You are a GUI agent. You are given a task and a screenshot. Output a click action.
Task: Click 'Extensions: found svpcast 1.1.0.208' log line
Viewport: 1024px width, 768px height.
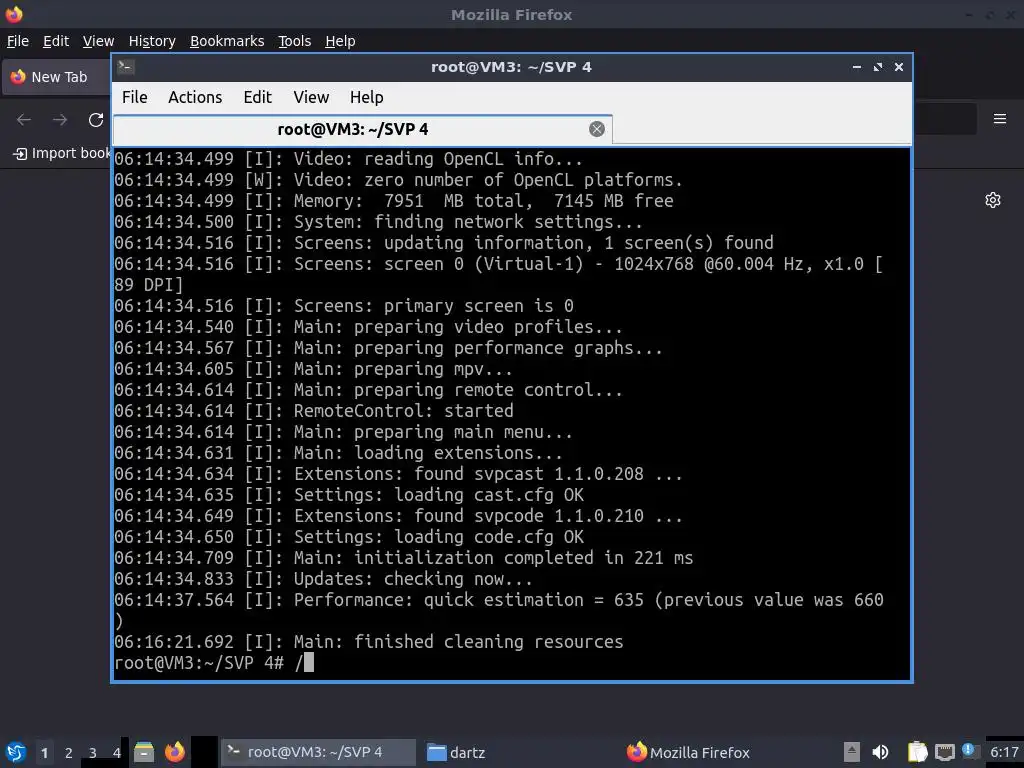coord(398,474)
